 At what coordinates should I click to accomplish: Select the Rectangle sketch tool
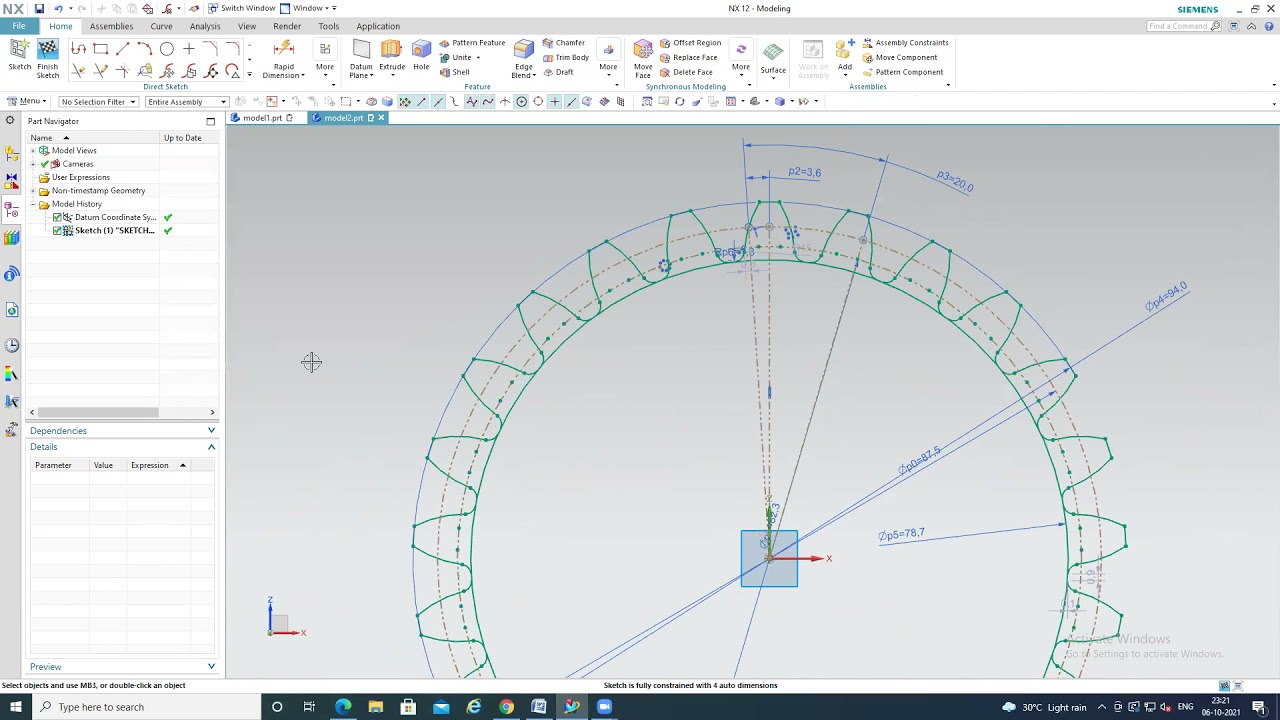pos(100,49)
